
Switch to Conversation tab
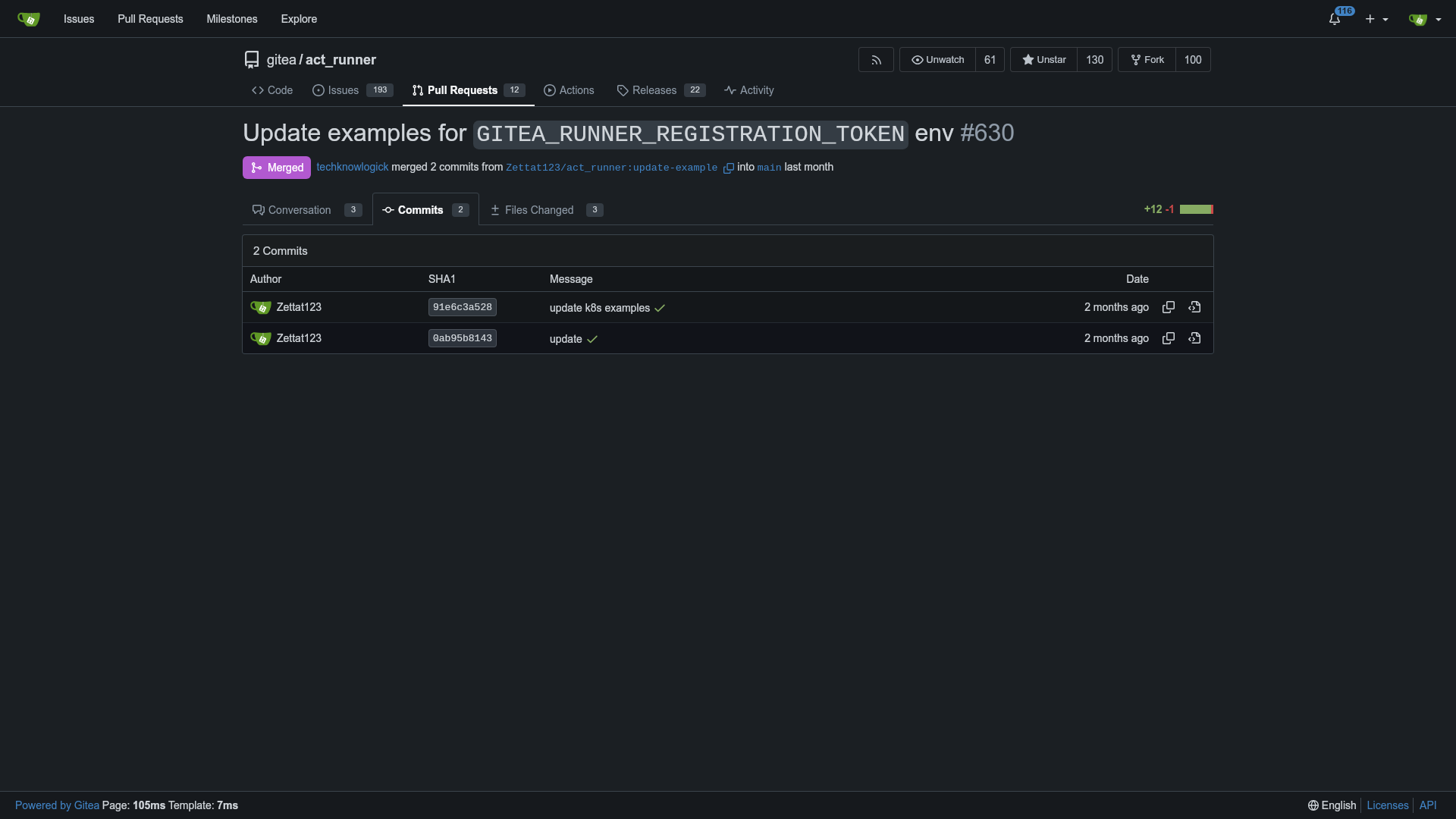click(x=307, y=210)
